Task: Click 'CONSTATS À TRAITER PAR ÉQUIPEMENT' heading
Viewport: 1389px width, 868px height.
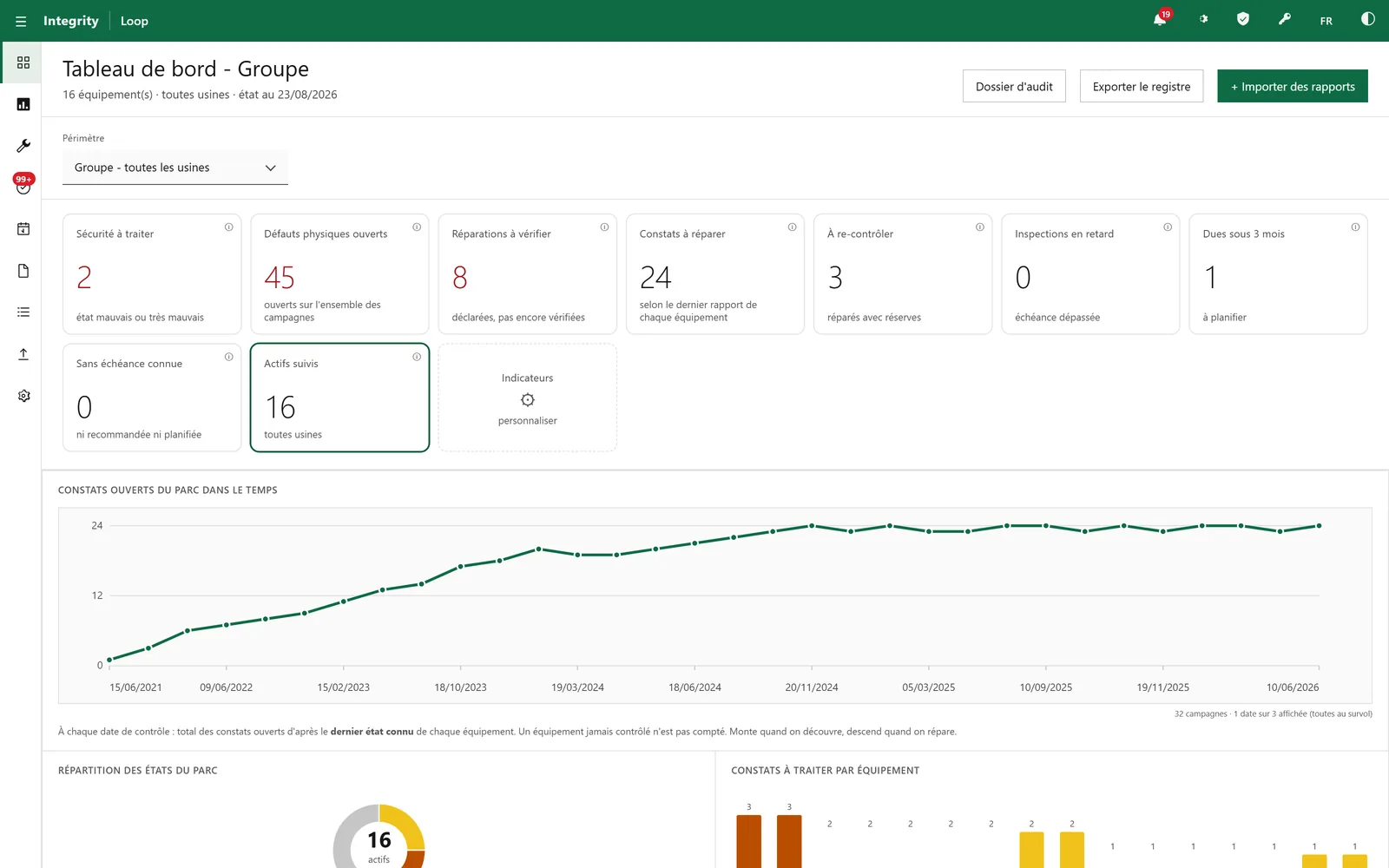Action: click(x=825, y=771)
